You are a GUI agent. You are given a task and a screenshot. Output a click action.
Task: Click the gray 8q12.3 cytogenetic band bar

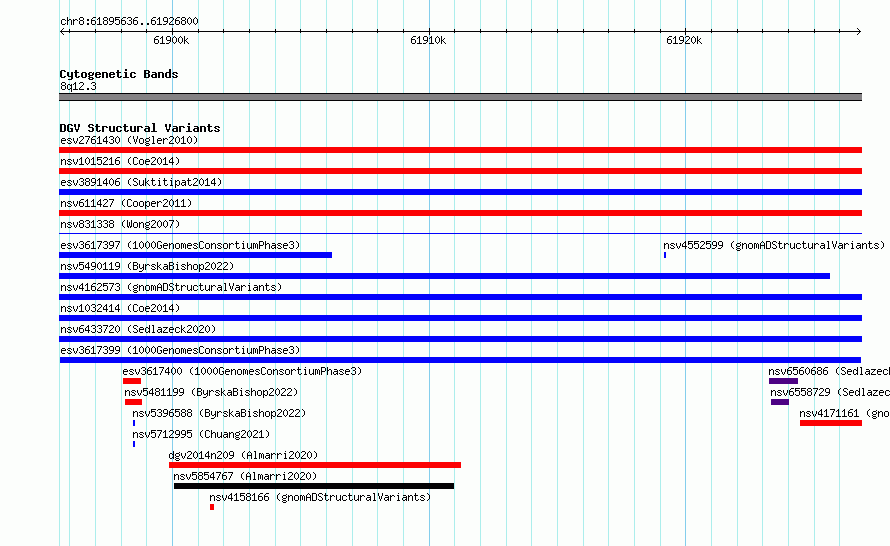click(460, 97)
